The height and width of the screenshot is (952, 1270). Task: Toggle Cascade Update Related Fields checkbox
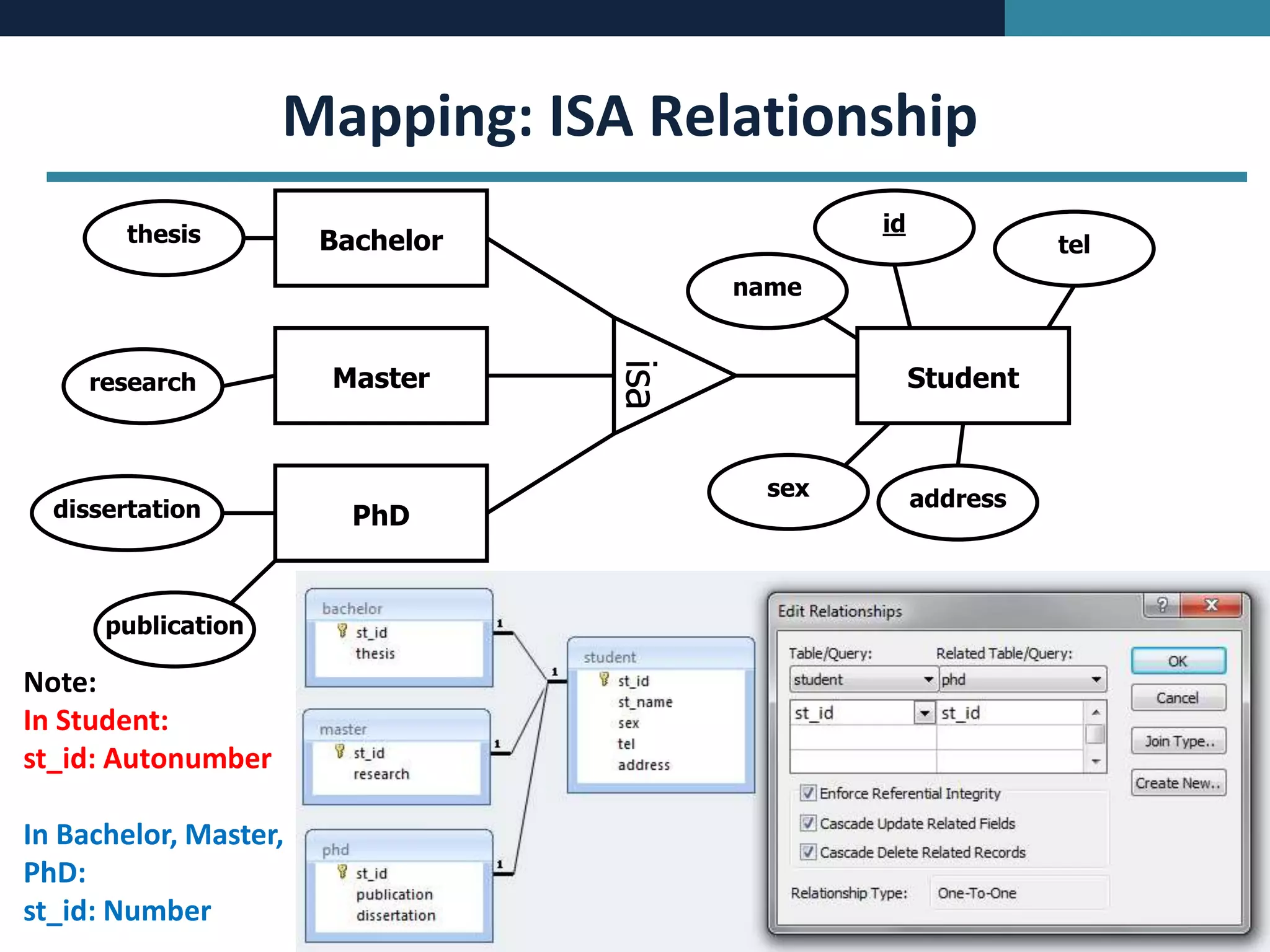coord(808,823)
